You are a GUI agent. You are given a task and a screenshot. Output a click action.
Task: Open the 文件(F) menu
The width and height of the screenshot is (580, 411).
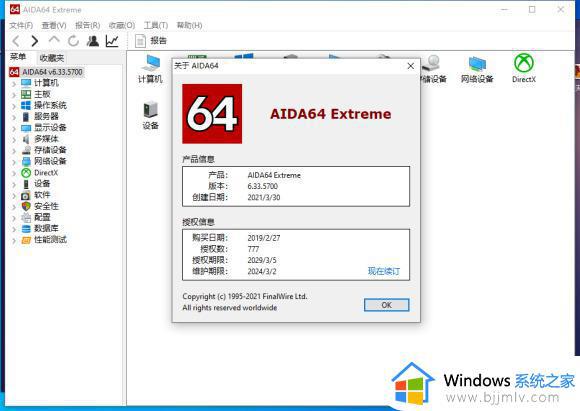[21, 25]
